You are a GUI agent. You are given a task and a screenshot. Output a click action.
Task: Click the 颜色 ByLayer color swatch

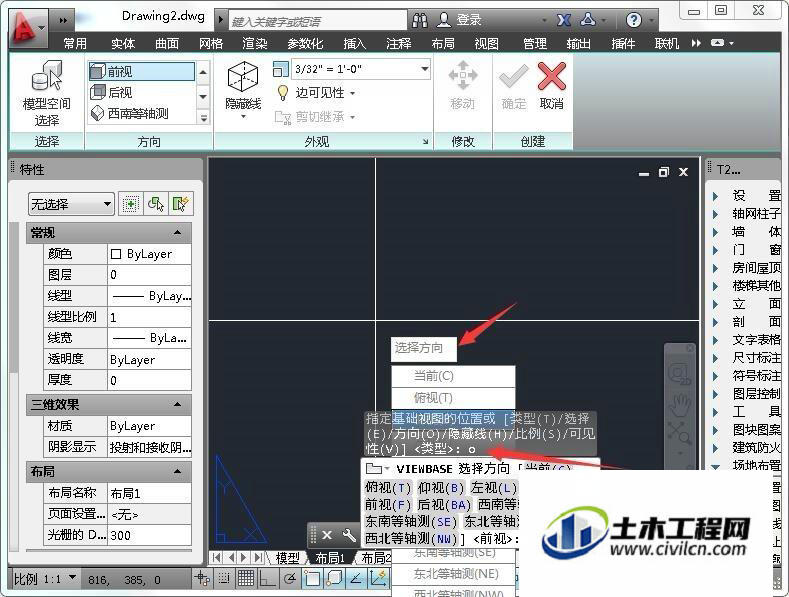point(116,254)
